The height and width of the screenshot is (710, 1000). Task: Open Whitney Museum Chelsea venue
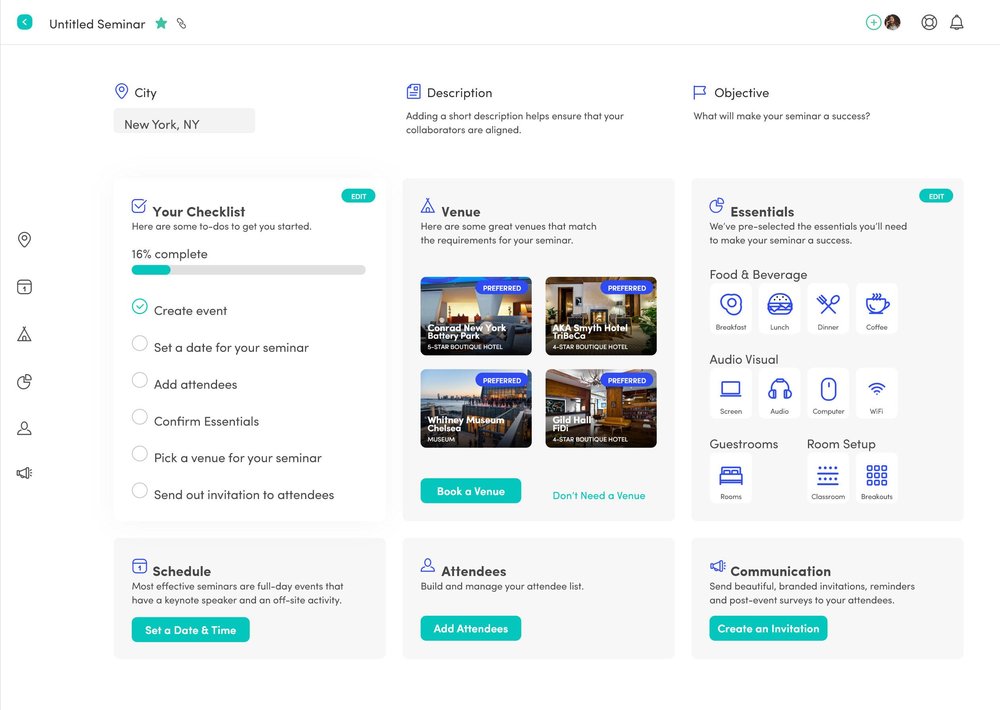(476, 408)
